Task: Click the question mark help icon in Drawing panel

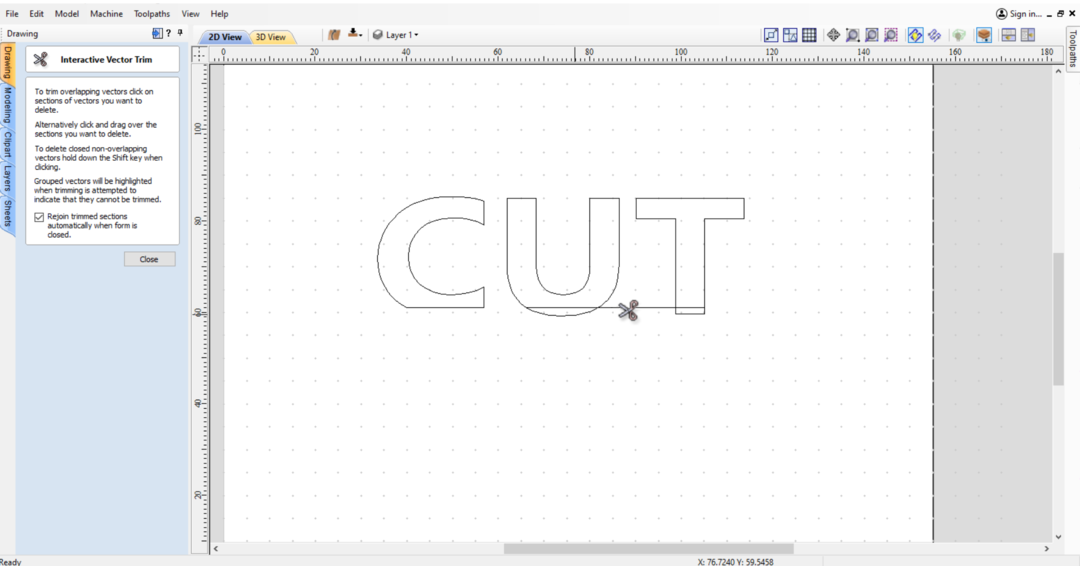Action: (168, 33)
